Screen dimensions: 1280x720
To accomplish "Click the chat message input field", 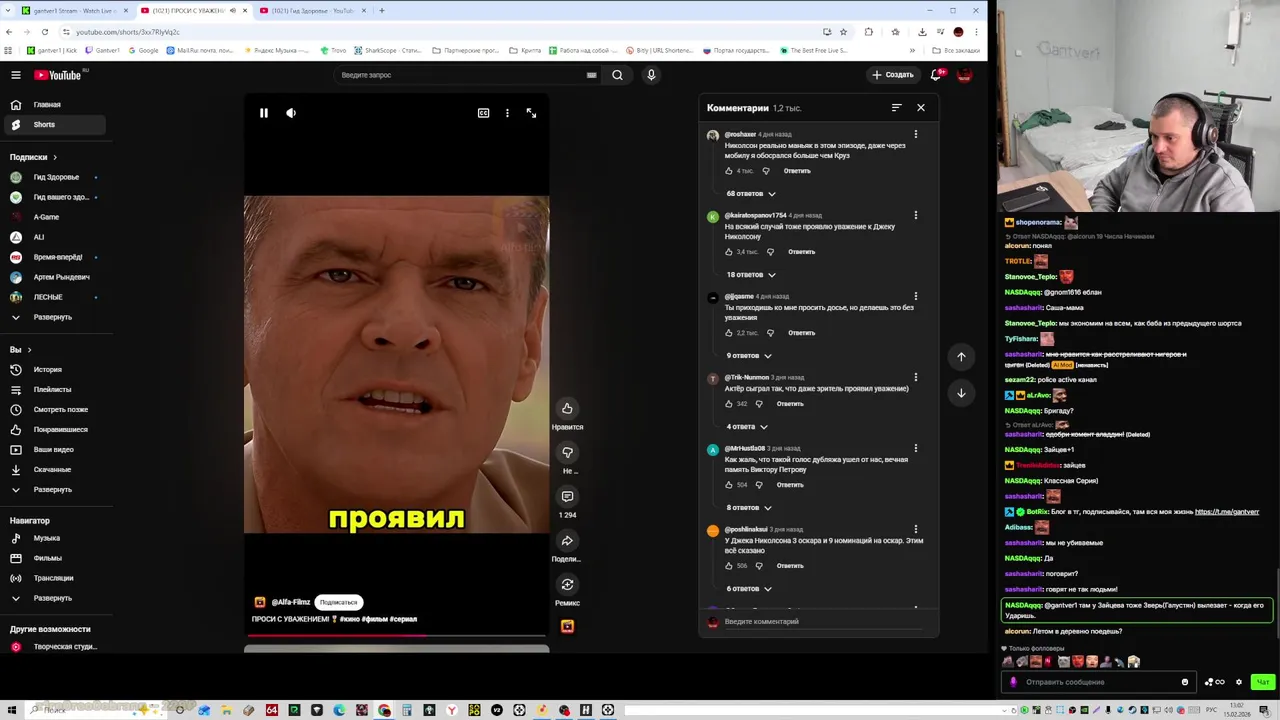I will (x=1100, y=682).
